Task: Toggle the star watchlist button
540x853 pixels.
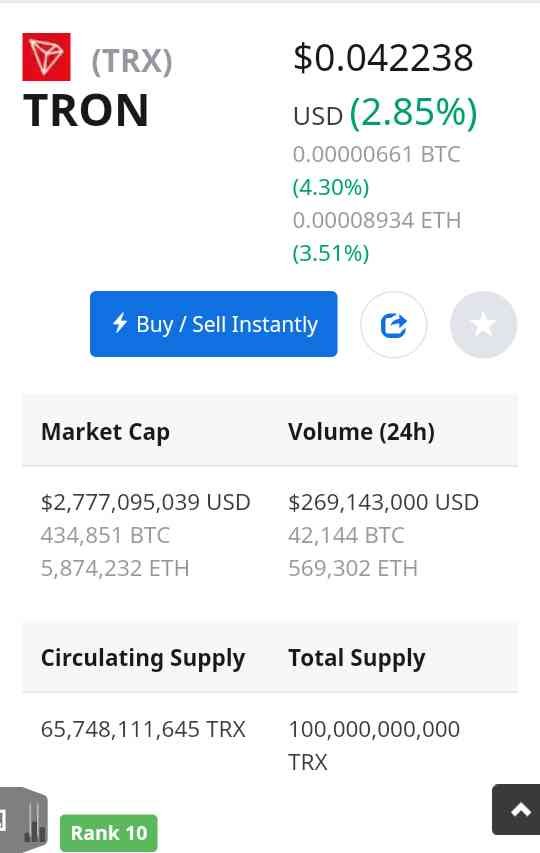Action: (x=483, y=325)
